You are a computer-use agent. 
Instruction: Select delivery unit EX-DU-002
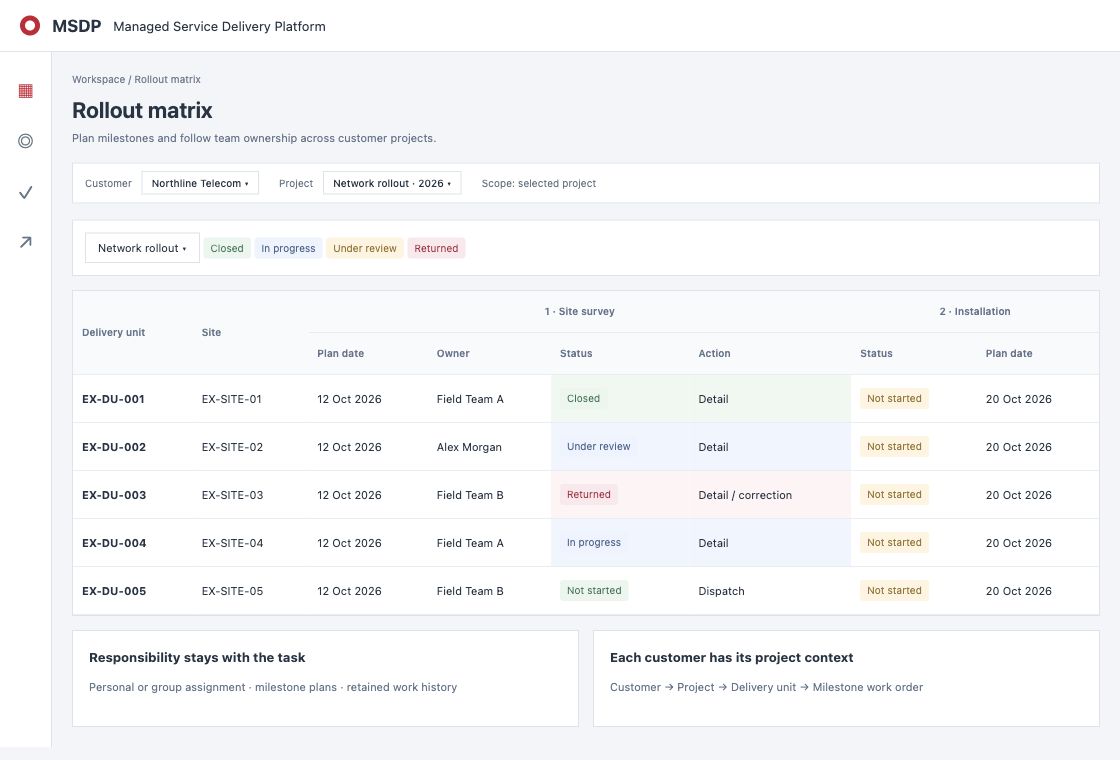(114, 446)
